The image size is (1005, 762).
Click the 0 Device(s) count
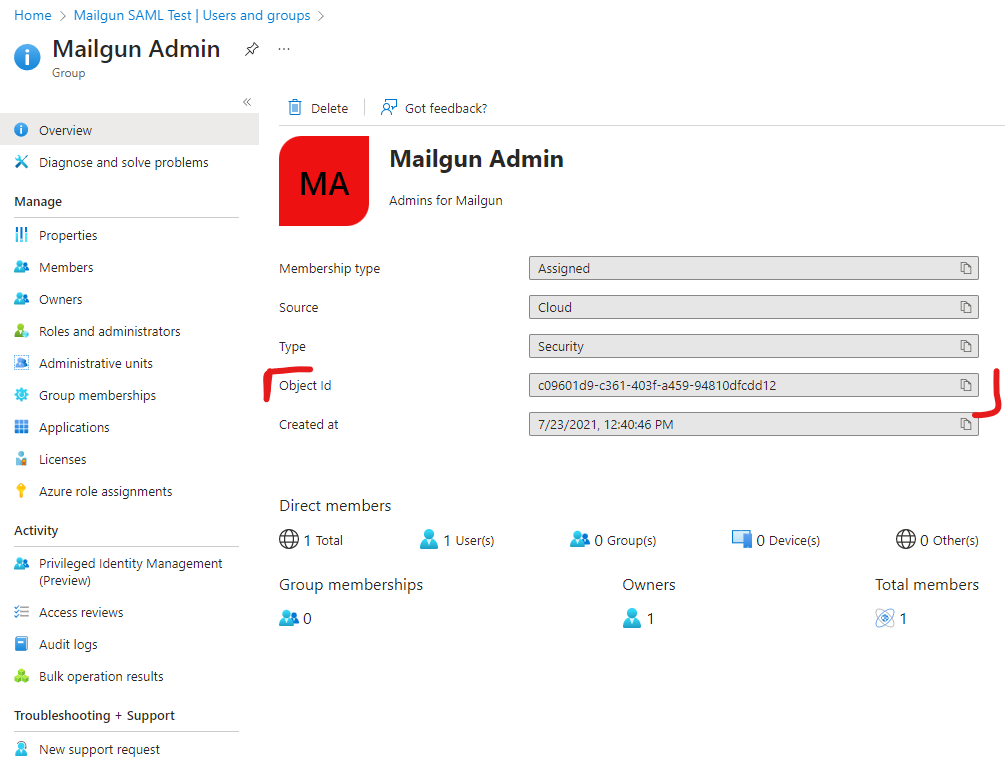(776, 540)
